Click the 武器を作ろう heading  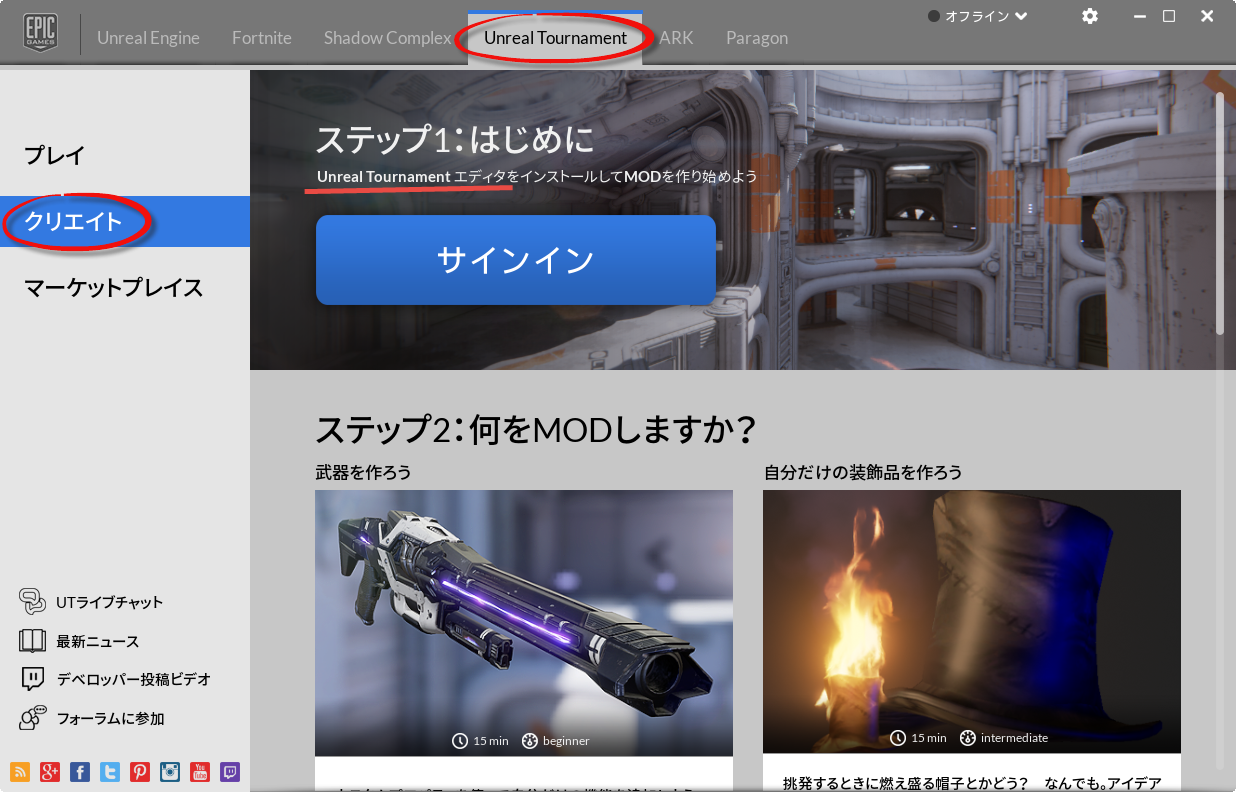click(363, 472)
